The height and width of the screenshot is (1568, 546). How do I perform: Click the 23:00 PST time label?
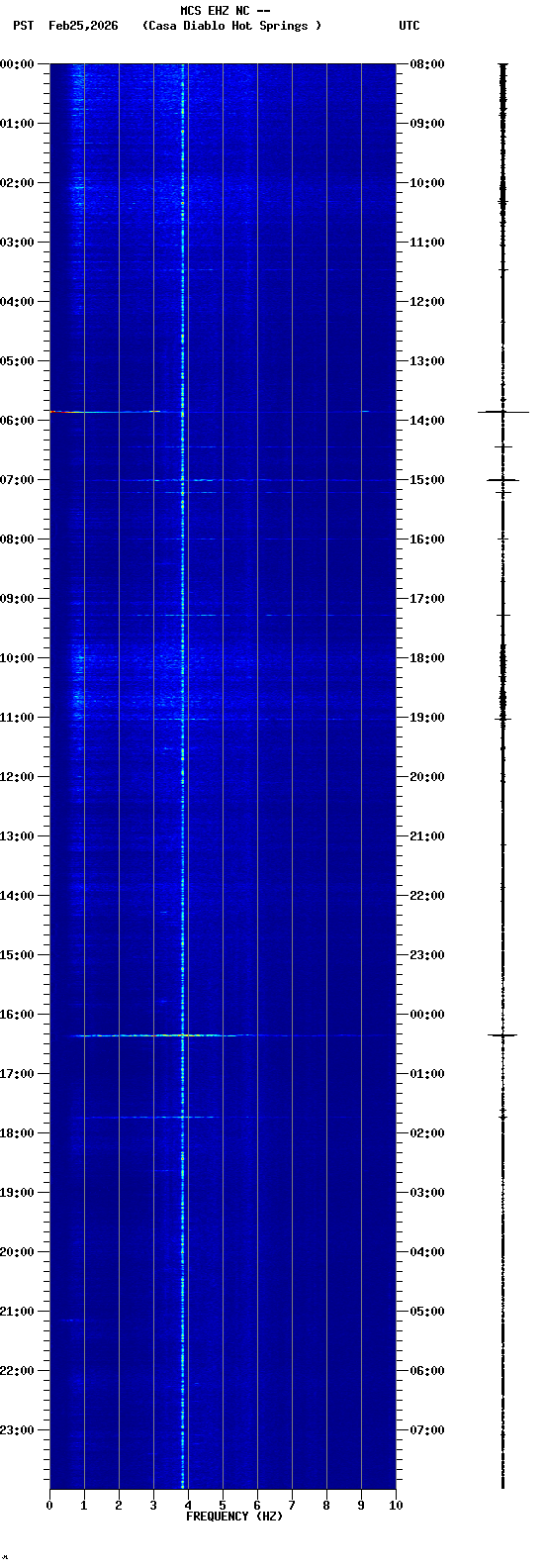[18, 1430]
